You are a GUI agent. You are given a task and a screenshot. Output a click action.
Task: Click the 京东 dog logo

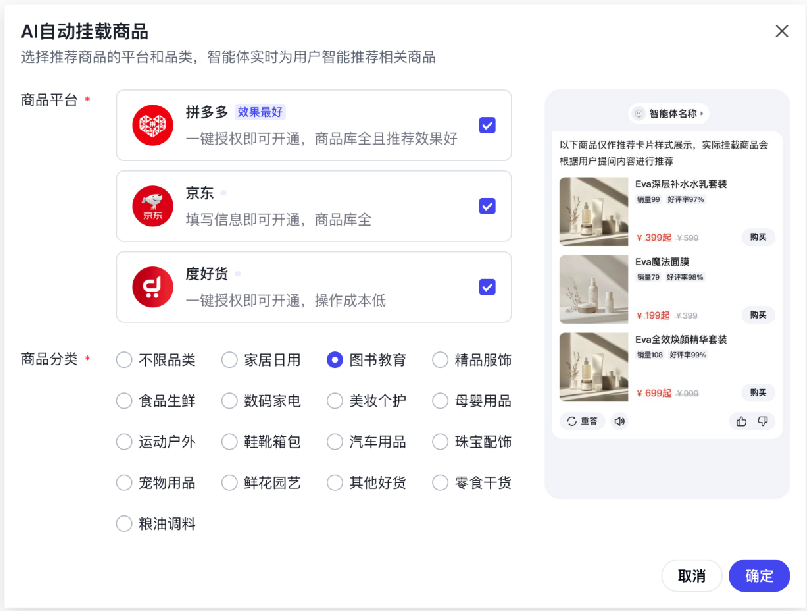point(152,206)
